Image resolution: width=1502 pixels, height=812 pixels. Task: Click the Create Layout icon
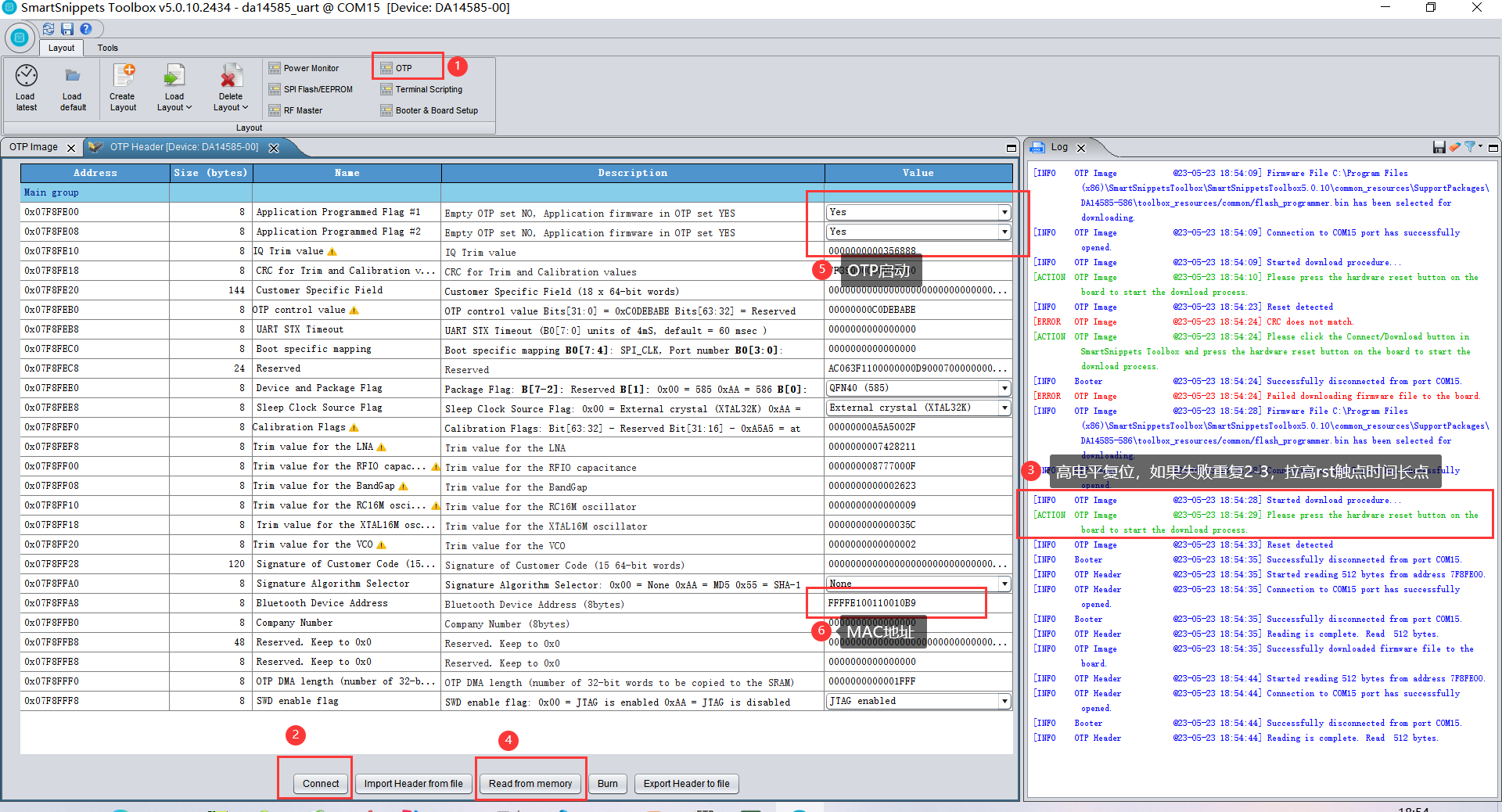(123, 75)
